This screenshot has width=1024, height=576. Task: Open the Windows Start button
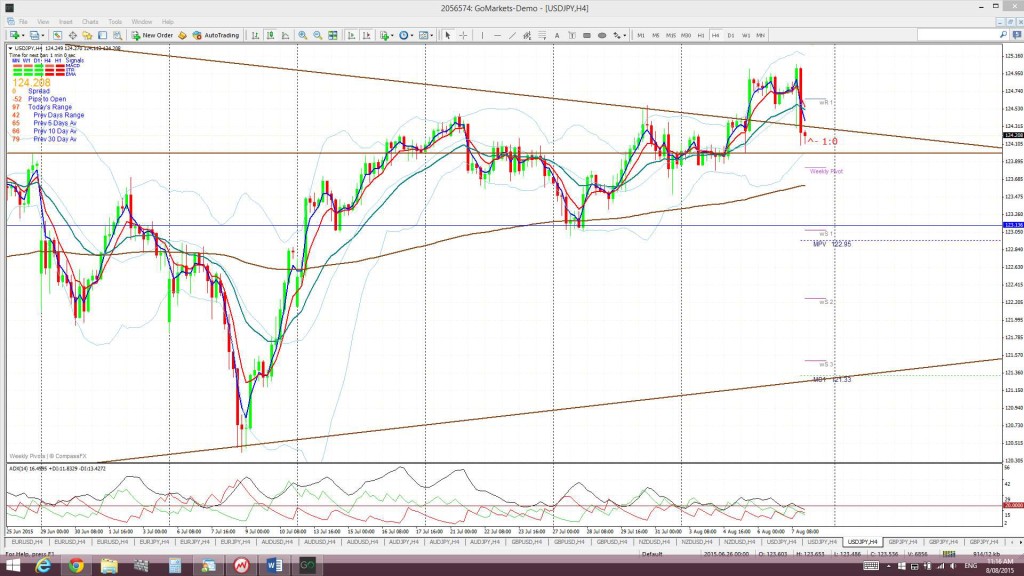[12, 566]
